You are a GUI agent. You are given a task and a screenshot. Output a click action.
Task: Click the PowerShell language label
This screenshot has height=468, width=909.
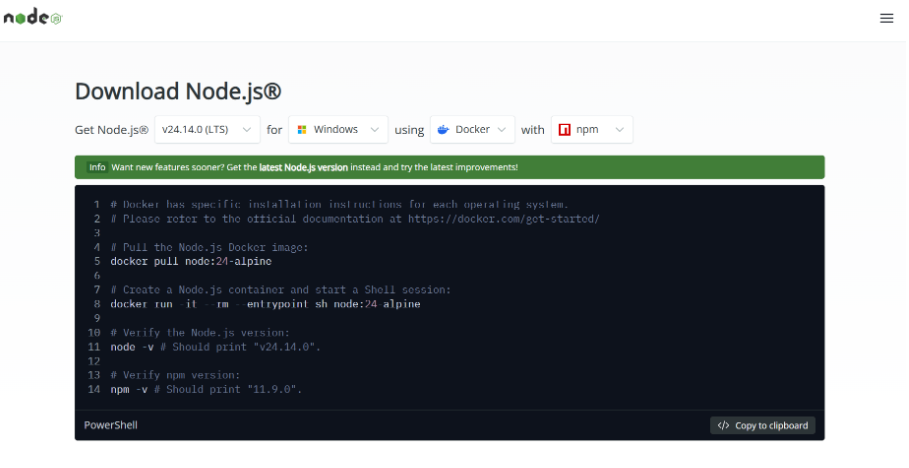click(x=111, y=425)
